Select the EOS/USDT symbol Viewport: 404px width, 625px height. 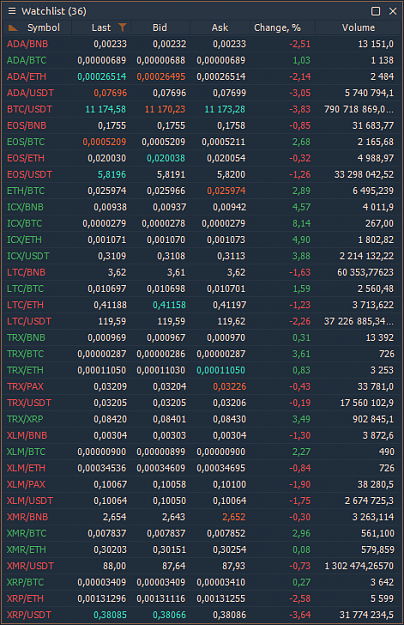point(29,175)
